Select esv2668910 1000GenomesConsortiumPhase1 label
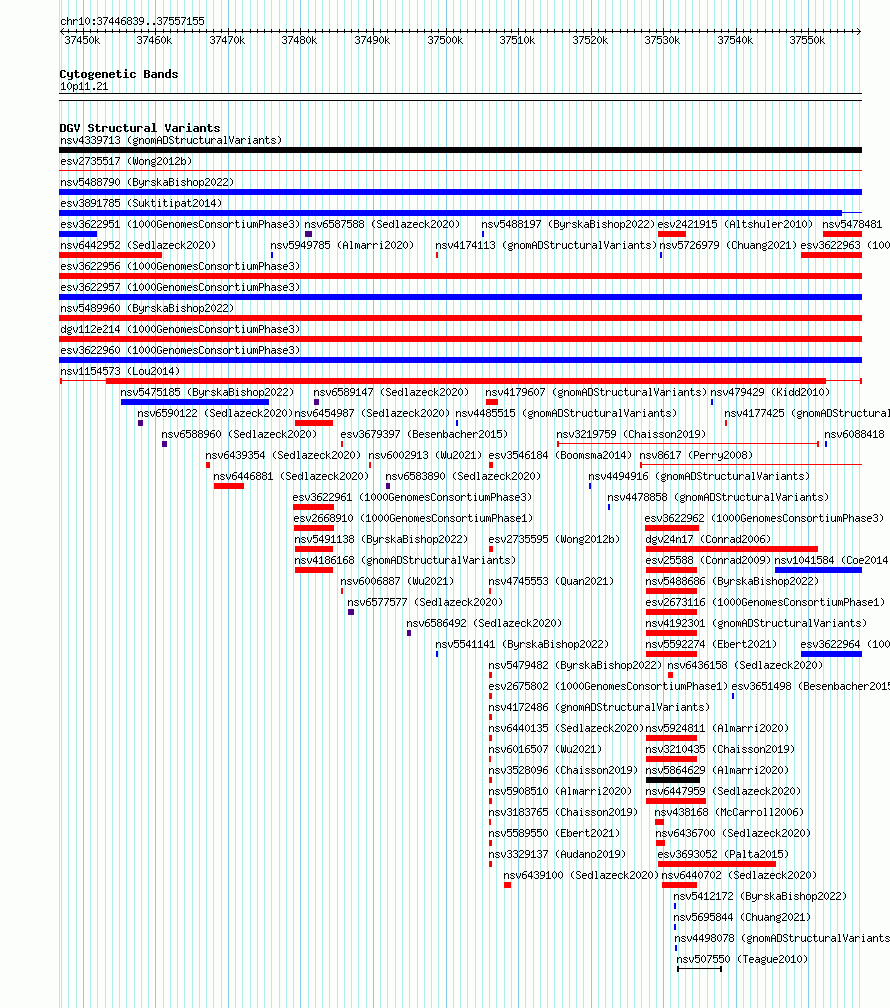This screenshot has height=1008, width=890. pyautogui.click(x=413, y=518)
